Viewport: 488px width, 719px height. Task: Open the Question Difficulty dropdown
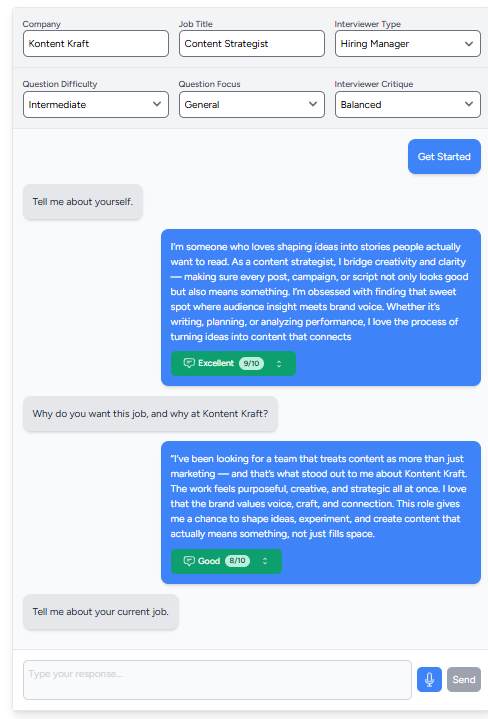pyautogui.click(x=96, y=105)
